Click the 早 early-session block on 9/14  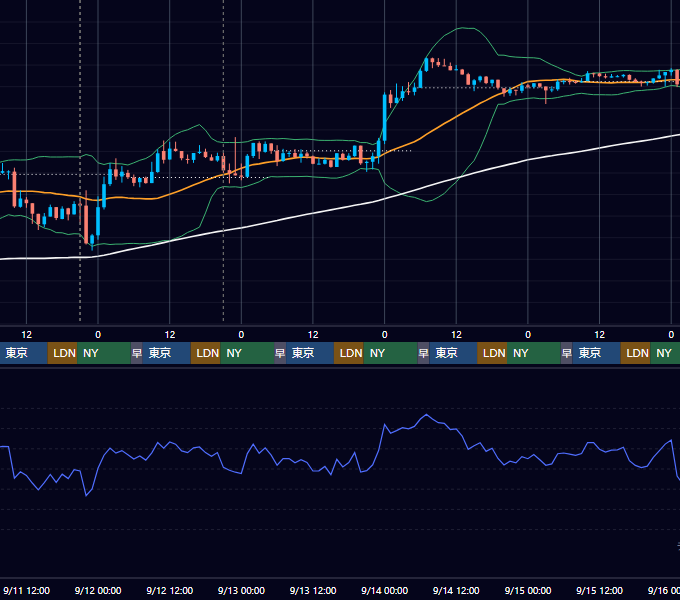[423, 353]
